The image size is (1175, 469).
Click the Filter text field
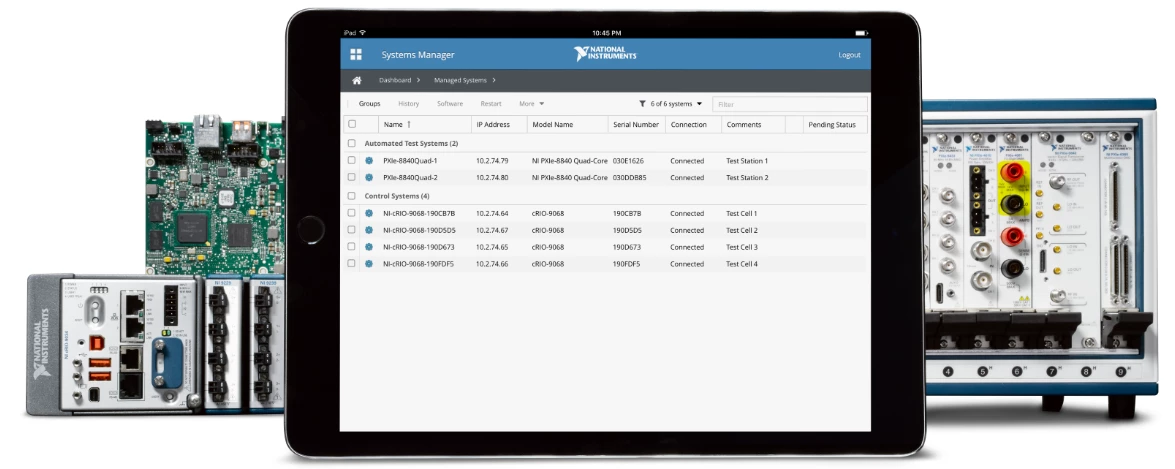pos(790,104)
